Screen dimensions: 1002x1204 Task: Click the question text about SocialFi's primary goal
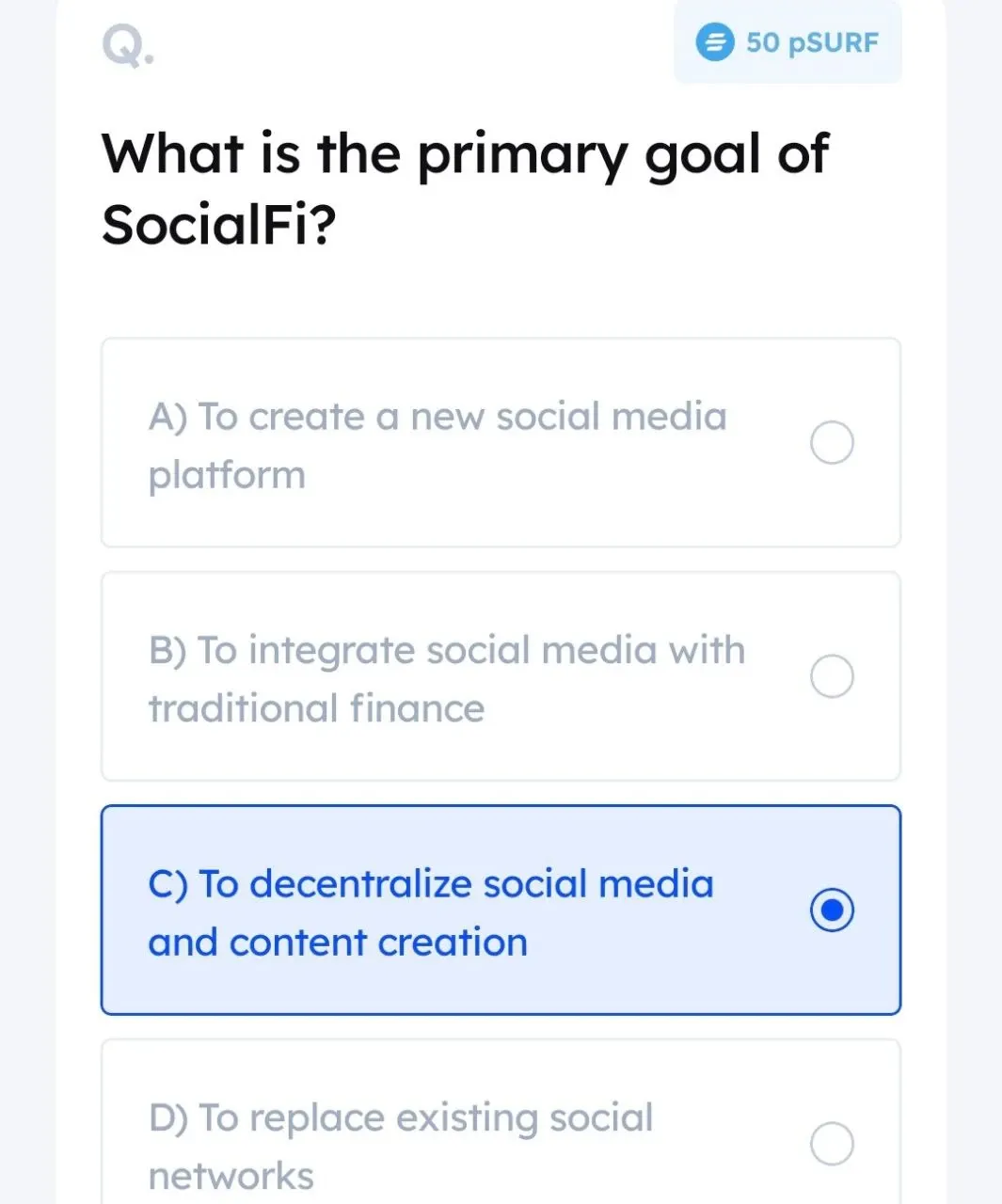click(465, 188)
